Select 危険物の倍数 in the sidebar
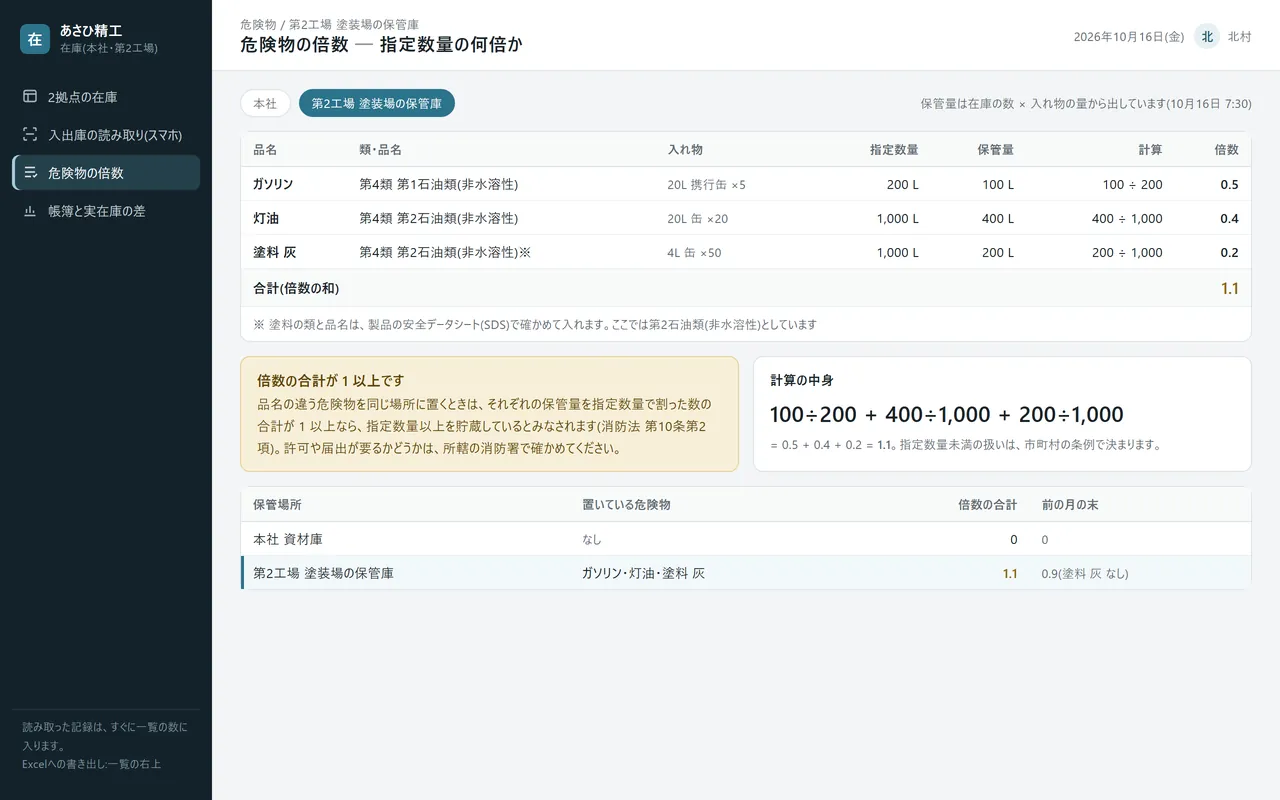 (106, 173)
